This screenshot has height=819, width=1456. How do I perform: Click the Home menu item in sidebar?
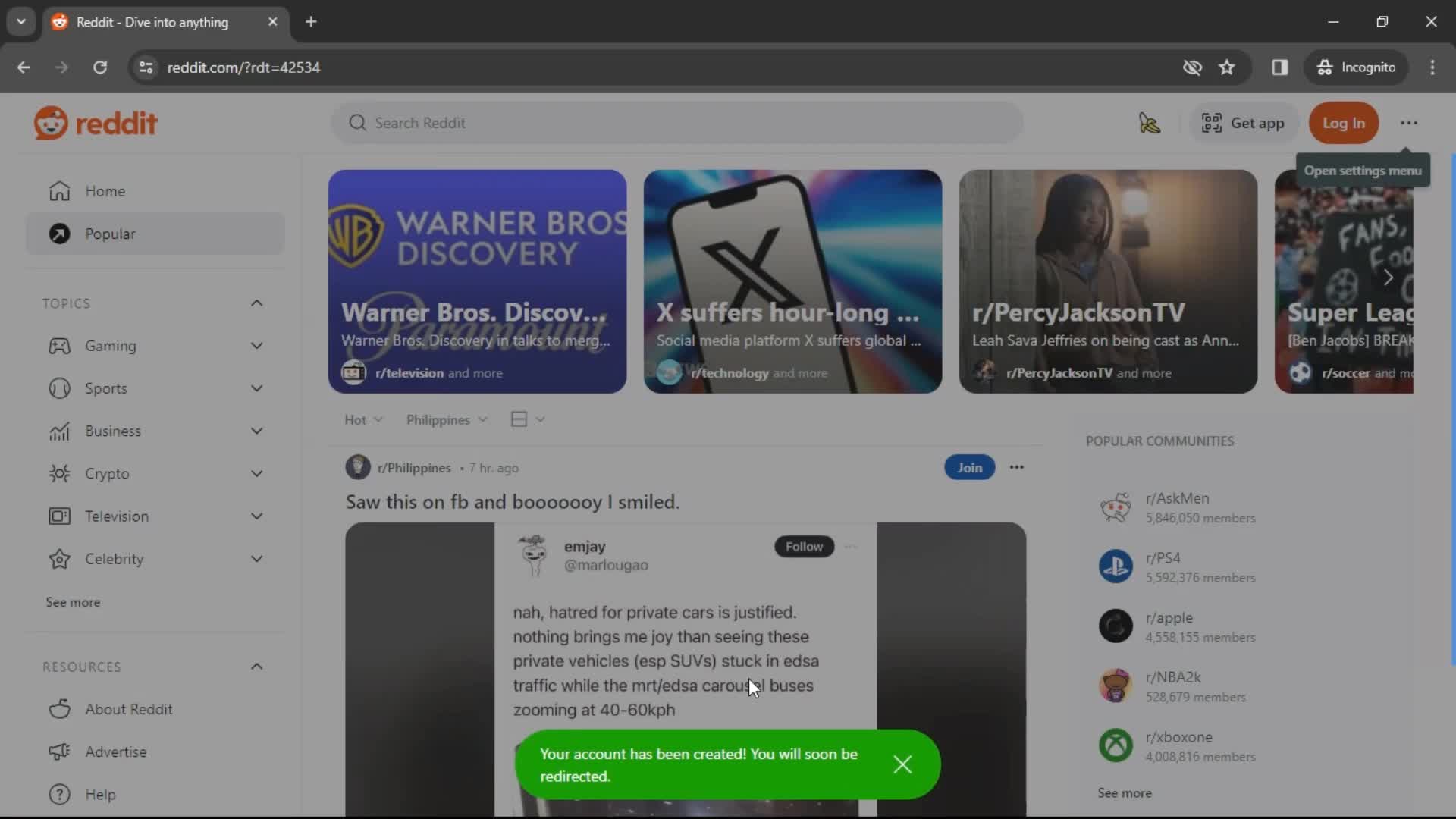coord(105,191)
